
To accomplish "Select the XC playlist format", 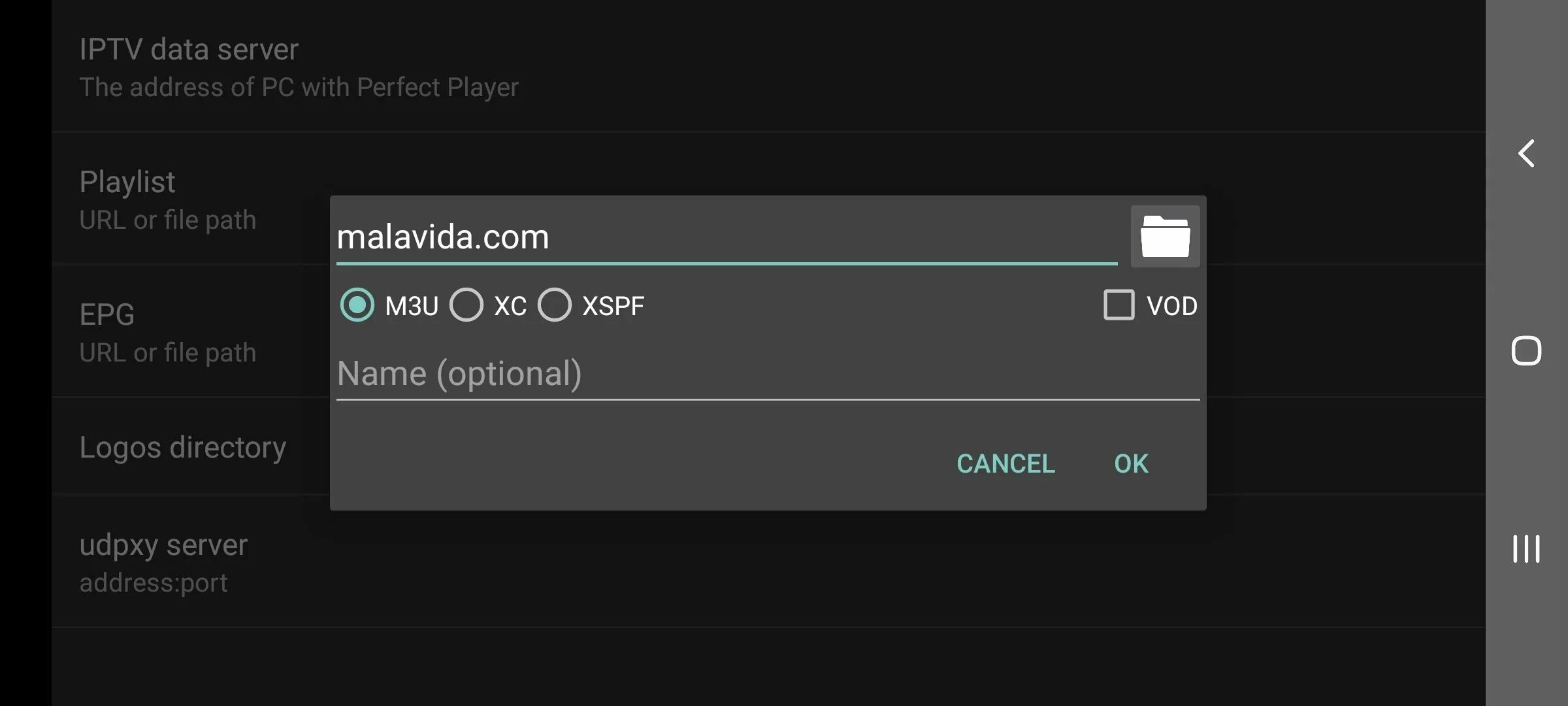I will pyautogui.click(x=466, y=305).
